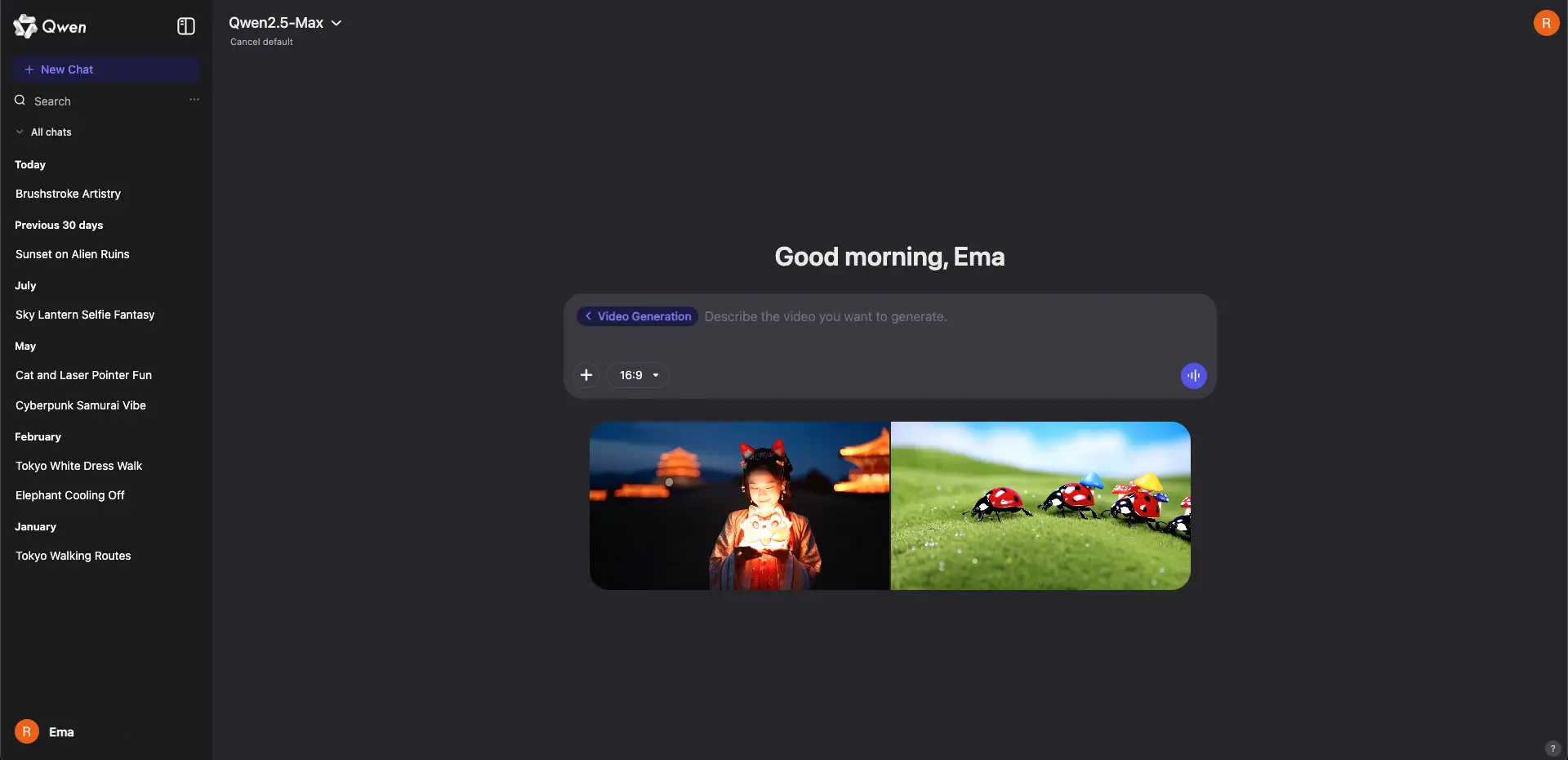Open the three-dot options next to Search
The width and height of the screenshot is (1568, 760).
tap(194, 100)
